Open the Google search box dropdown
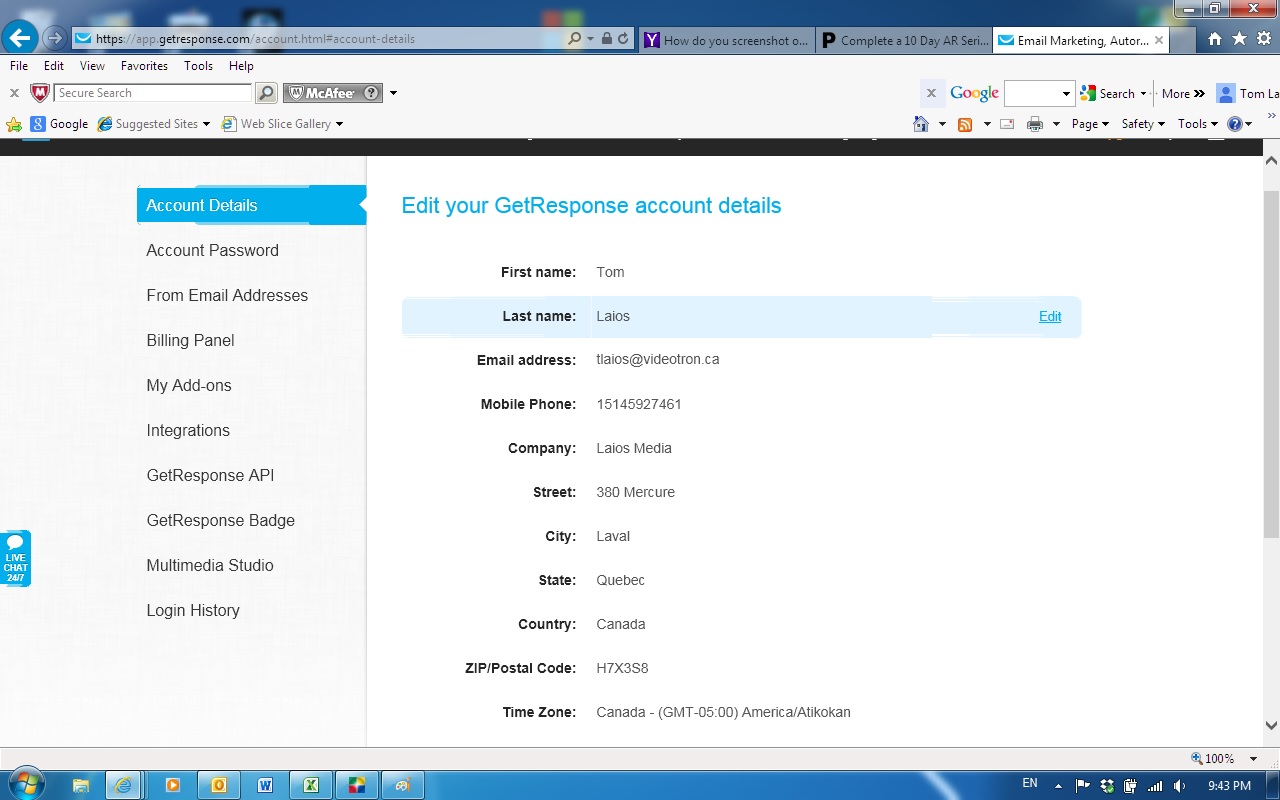 pyautogui.click(x=1066, y=93)
